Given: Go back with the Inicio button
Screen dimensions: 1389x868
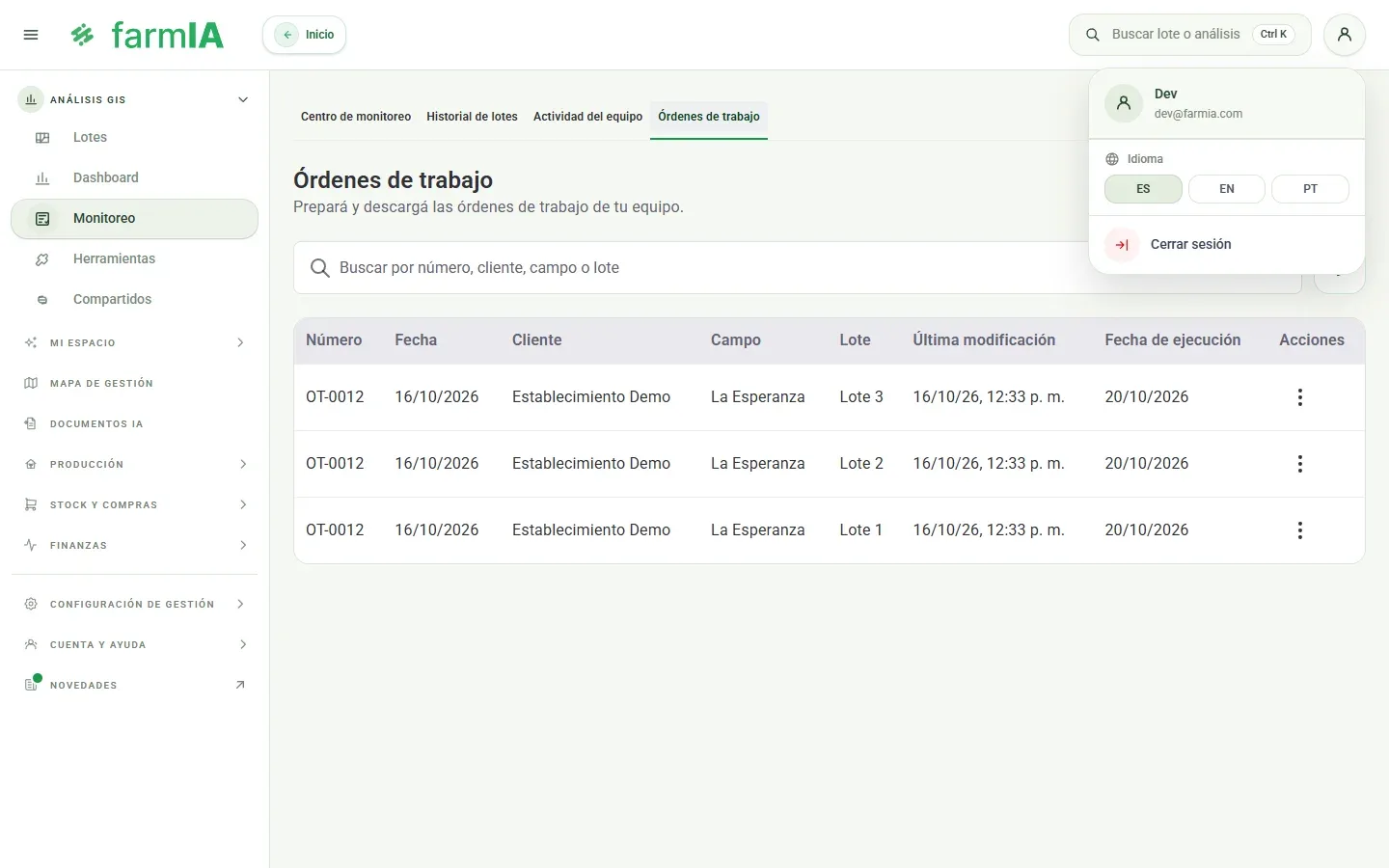Looking at the screenshot, I should [x=305, y=35].
